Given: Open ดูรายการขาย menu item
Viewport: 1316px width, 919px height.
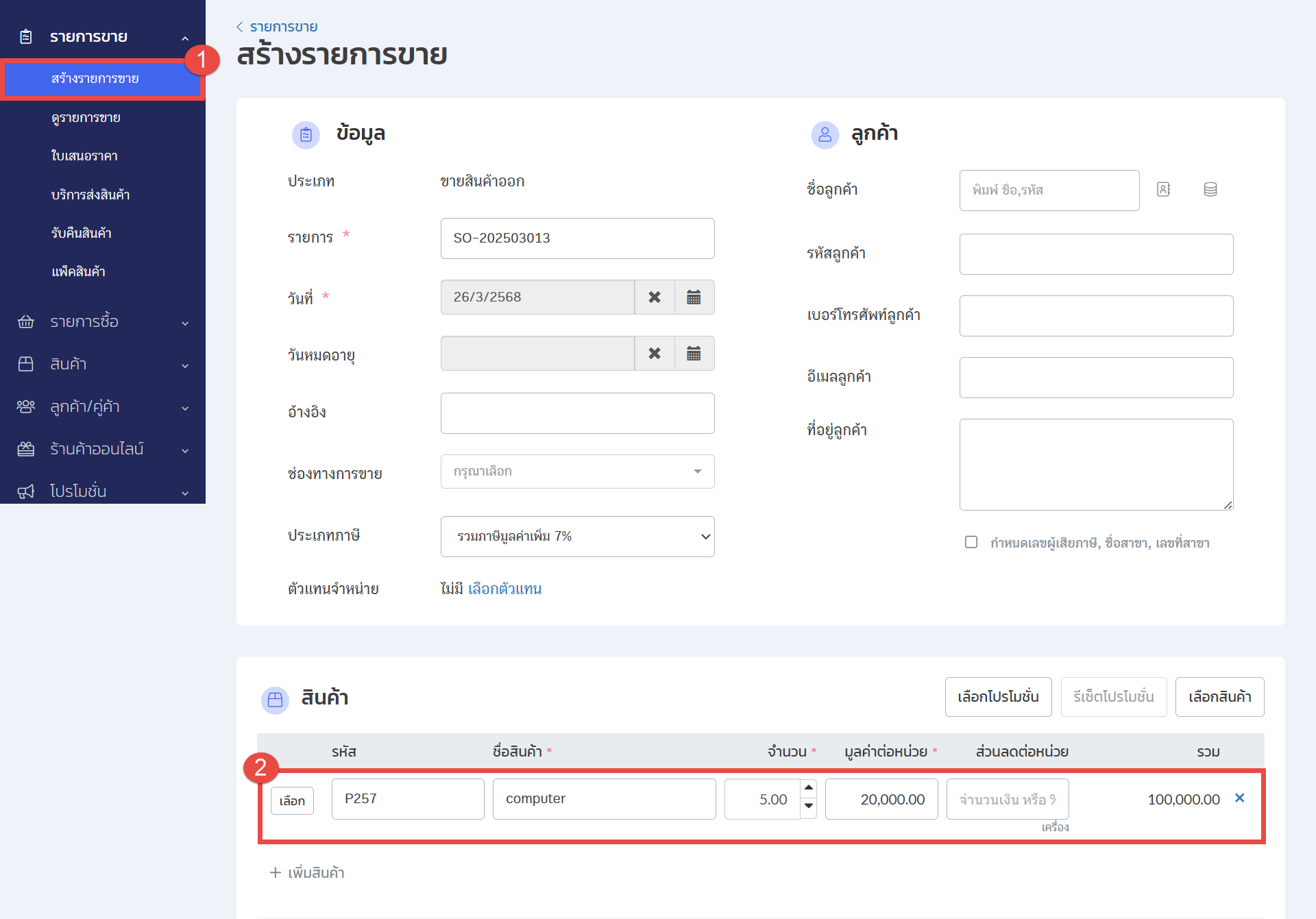Looking at the screenshot, I should coord(86,117).
